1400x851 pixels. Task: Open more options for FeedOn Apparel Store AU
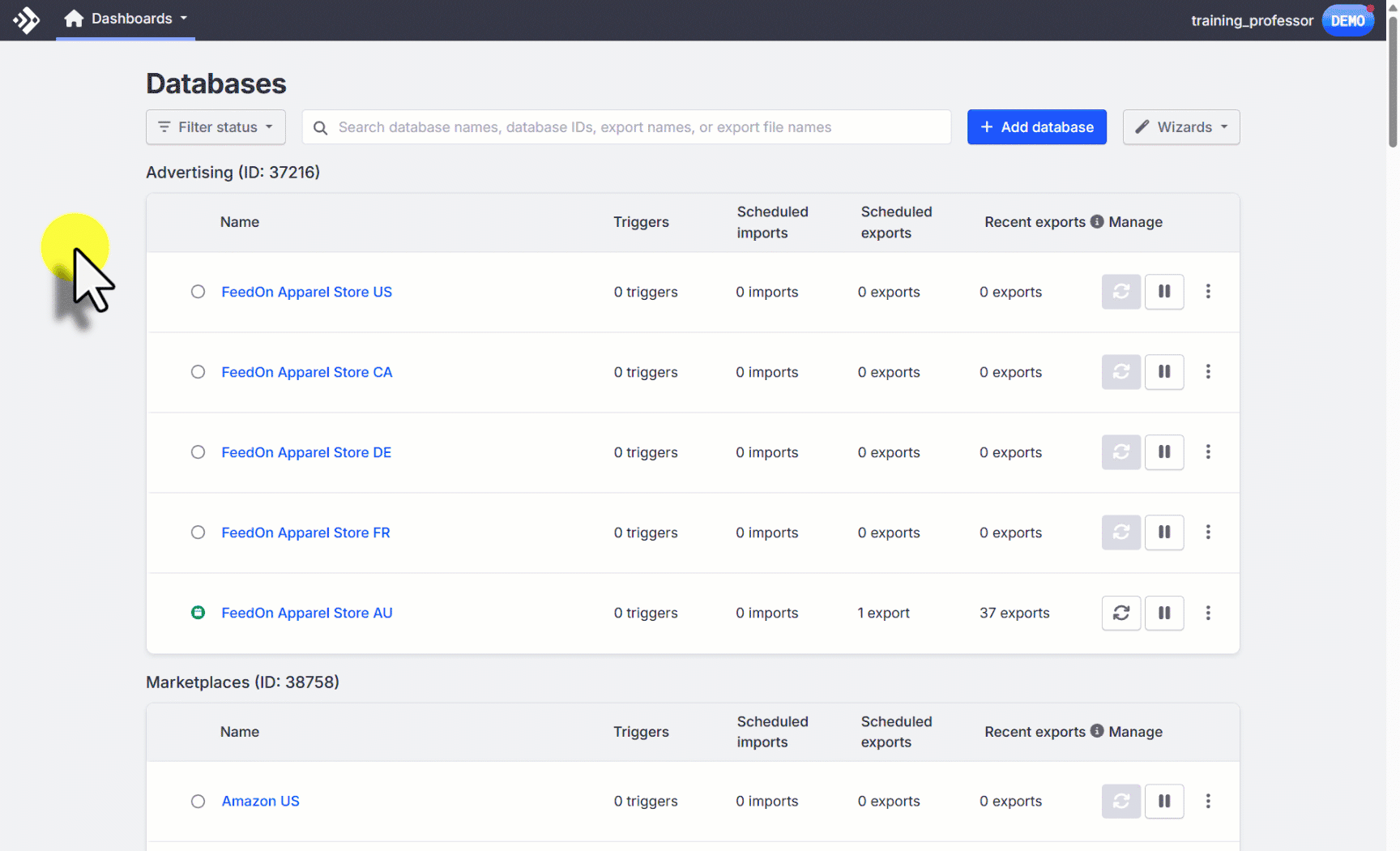point(1208,613)
